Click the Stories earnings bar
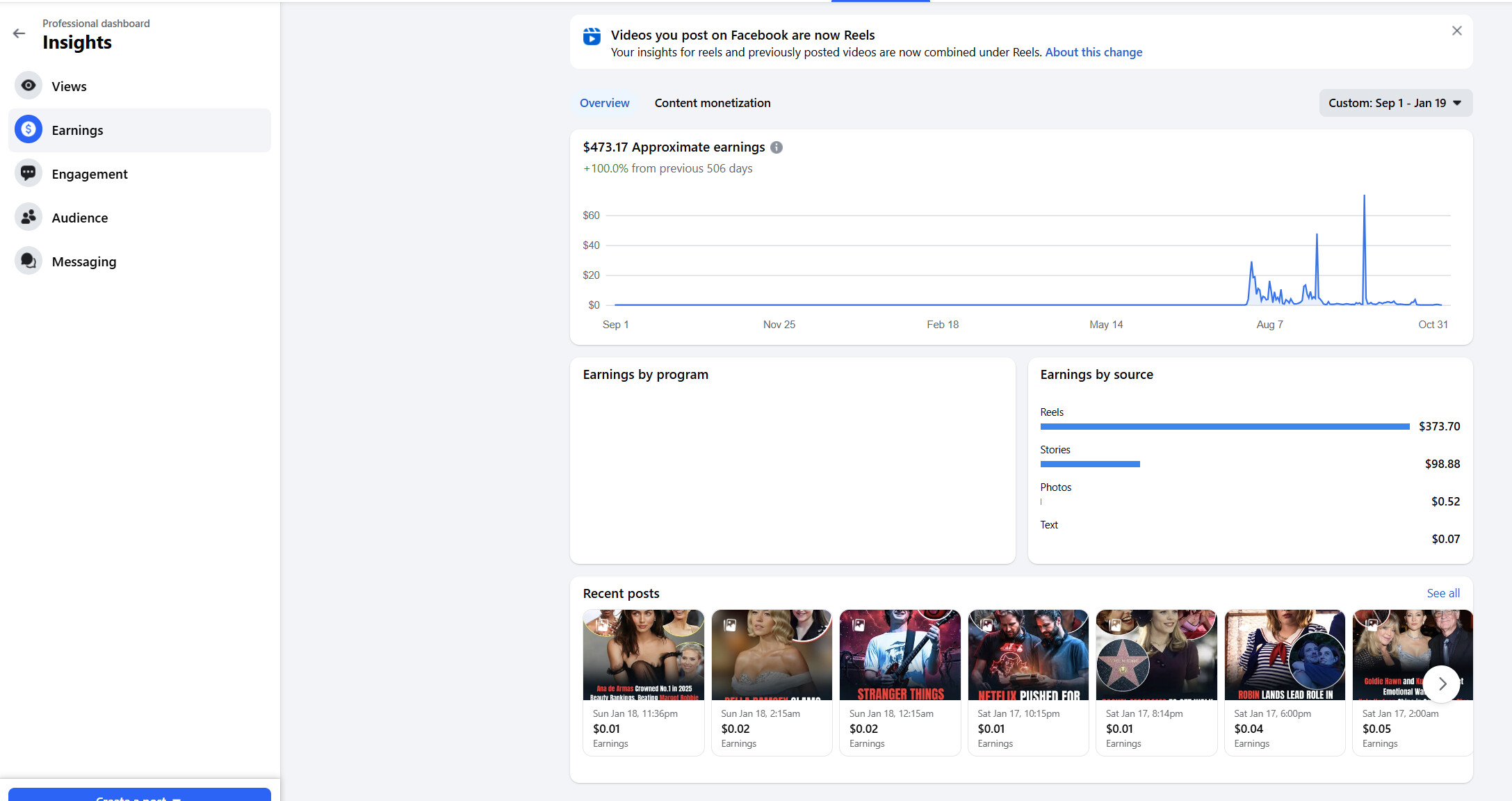This screenshot has width=1512, height=801. (1089, 464)
